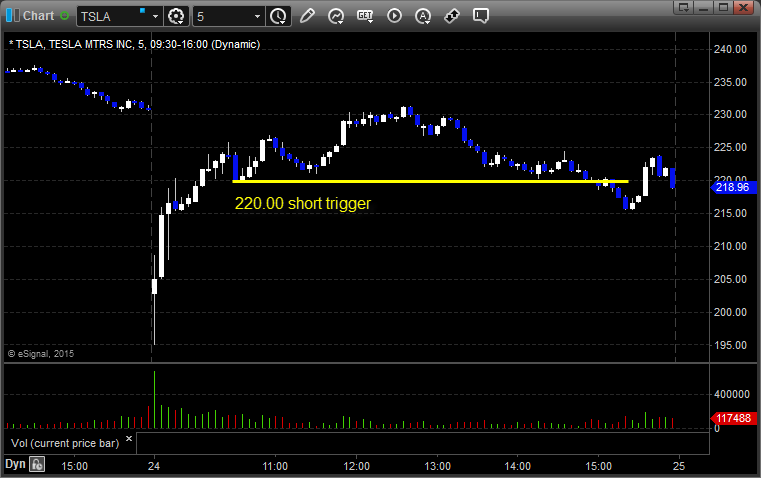This screenshot has height=478, width=761.
Task: Open the gear chart settings menu
Action: point(176,16)
